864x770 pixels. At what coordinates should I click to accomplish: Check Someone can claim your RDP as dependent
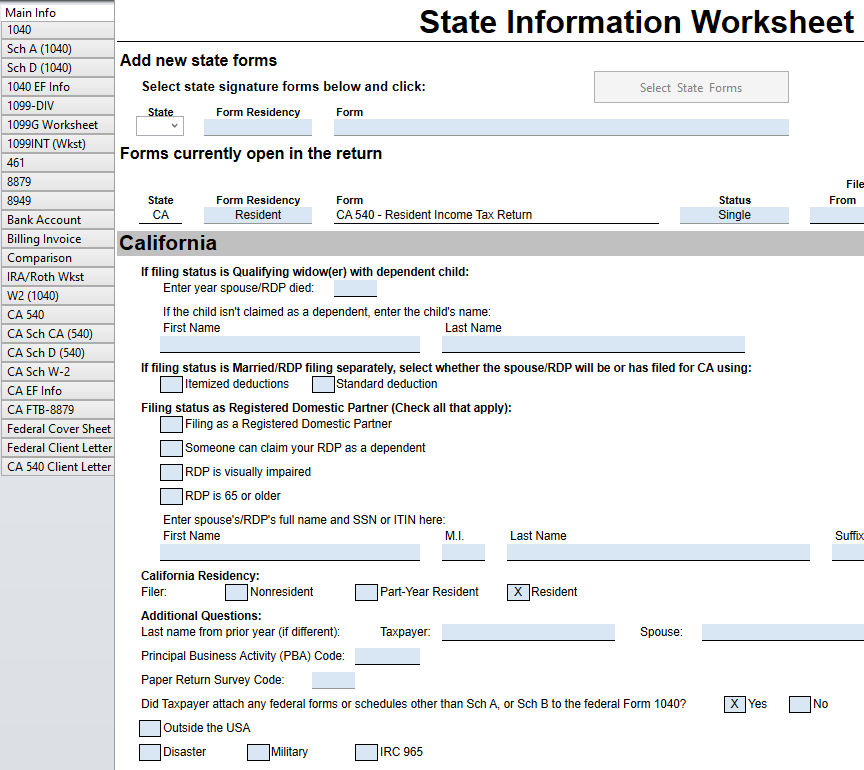pyautogui.click(x=171, y=448)
